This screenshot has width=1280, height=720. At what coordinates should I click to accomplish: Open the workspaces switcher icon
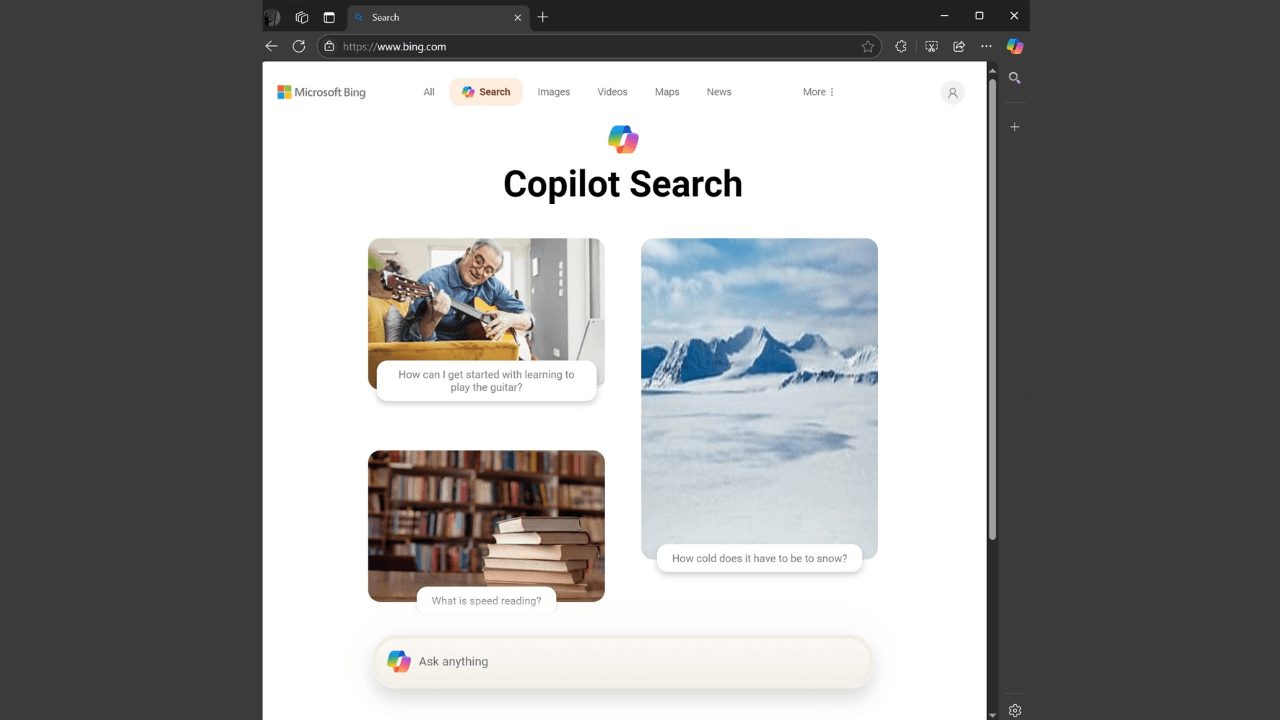(301, 17)
